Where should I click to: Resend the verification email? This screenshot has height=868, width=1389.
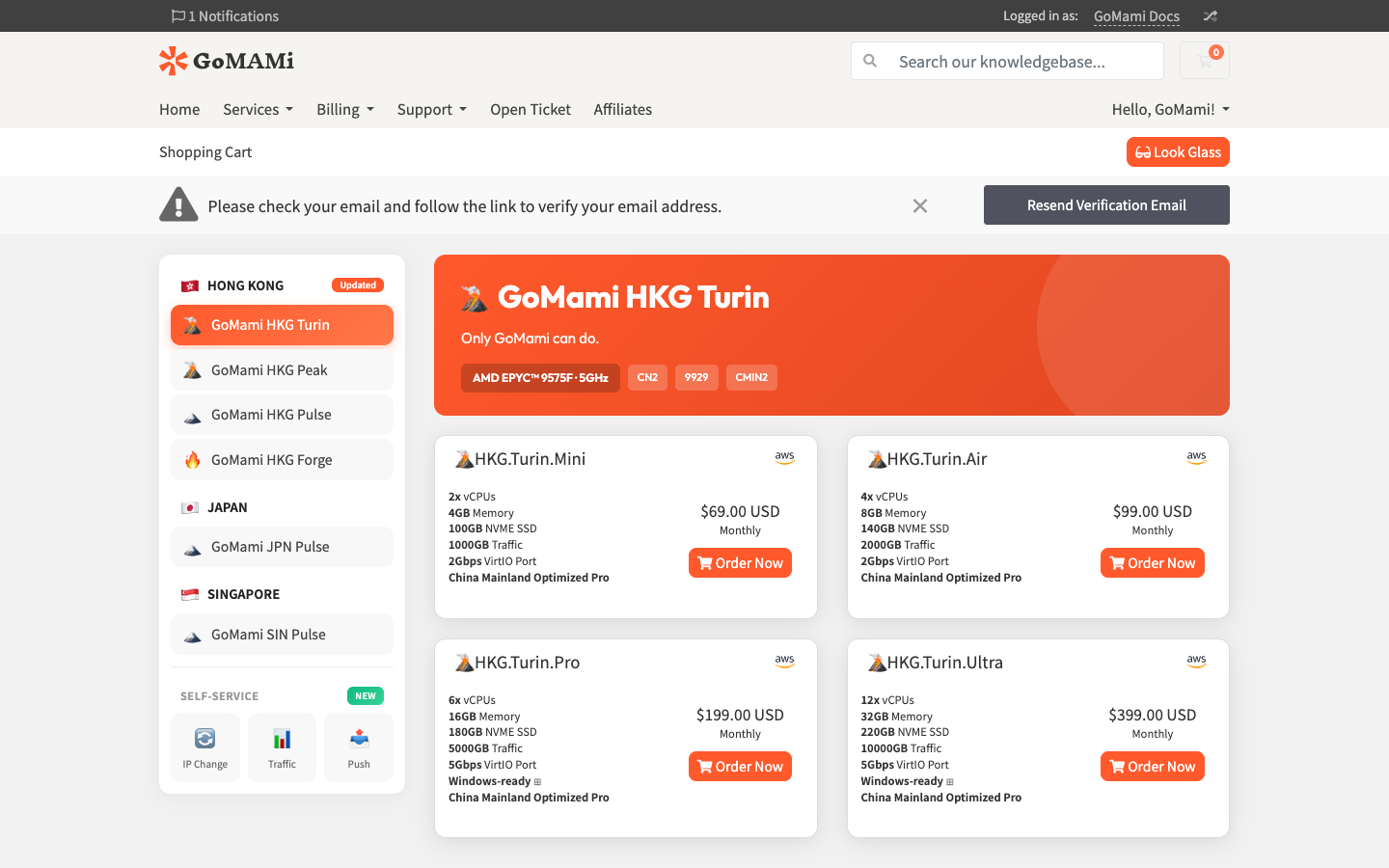[1106, 205]
